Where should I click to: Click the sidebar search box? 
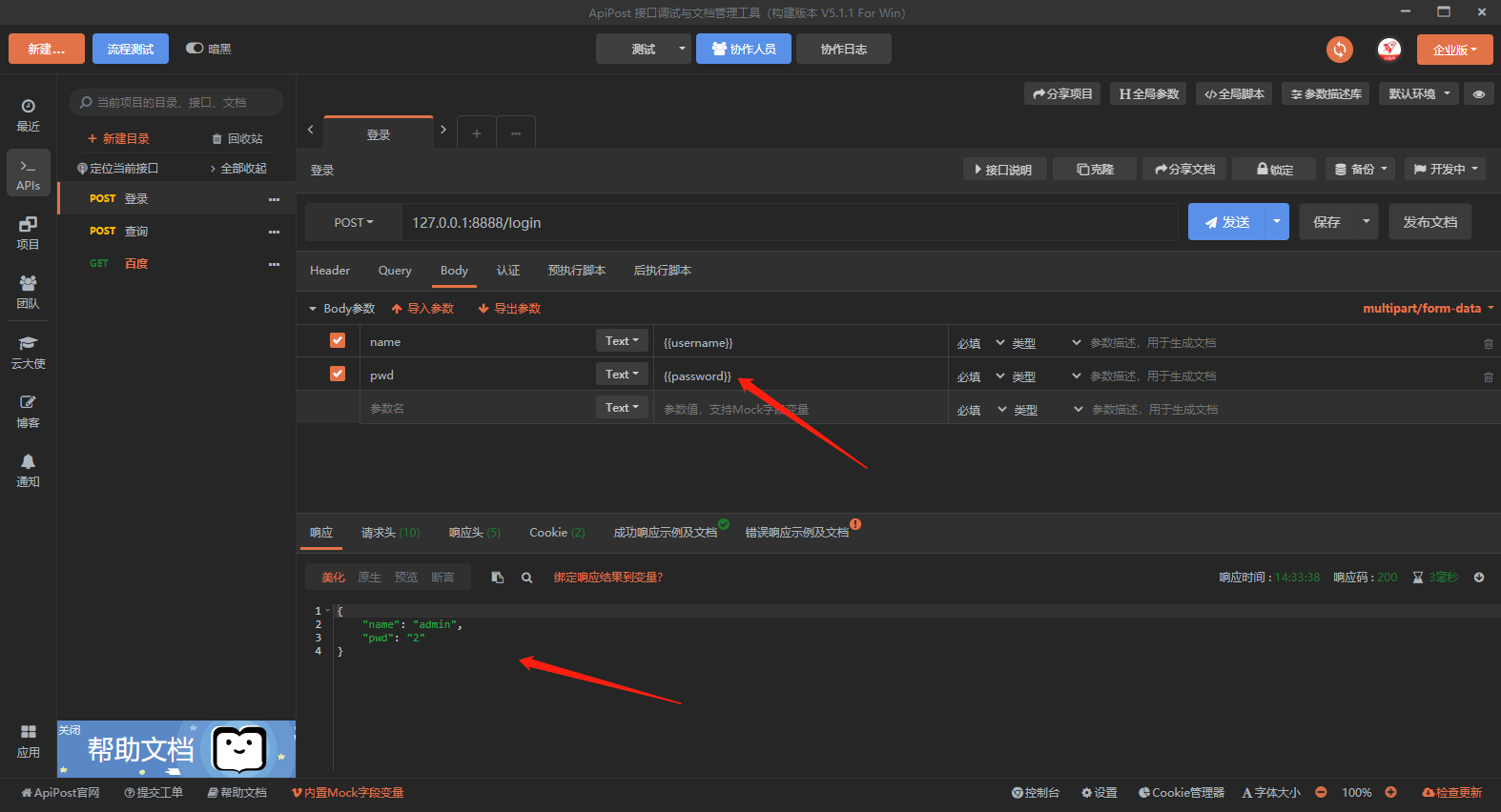tap(176, 102)
